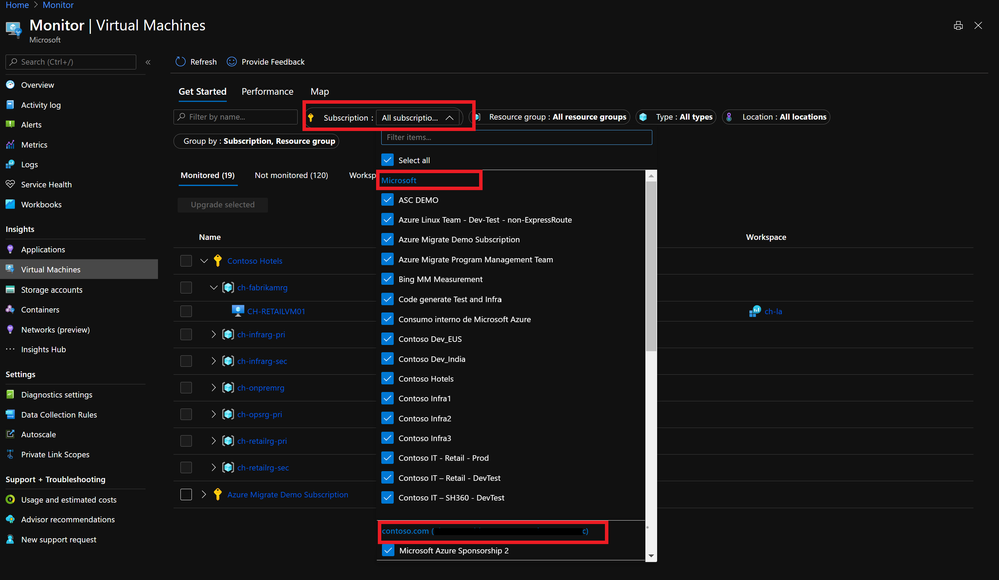Uncheck Microsoft Azure Sponsorship 2
The image size is (999, 580).
pyautogui.click(x=387, y=550)
